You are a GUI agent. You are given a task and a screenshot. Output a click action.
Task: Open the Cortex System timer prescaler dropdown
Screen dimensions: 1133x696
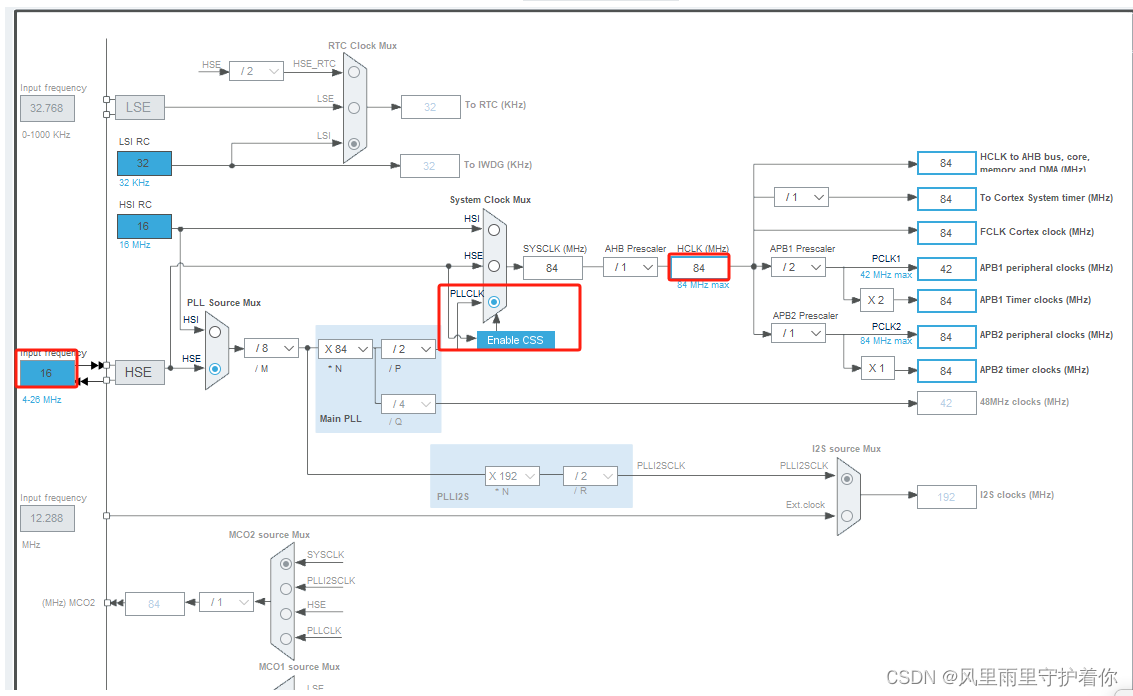(801, 197)
